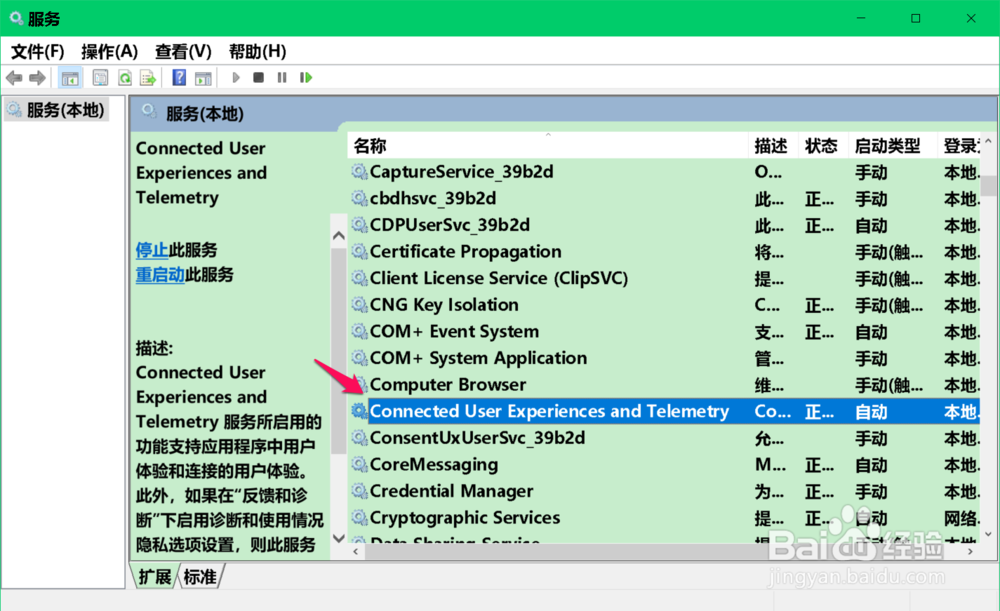Open the 帮助(H) menu
This screenshot has width=1000, height=611.
click(258, 52)
